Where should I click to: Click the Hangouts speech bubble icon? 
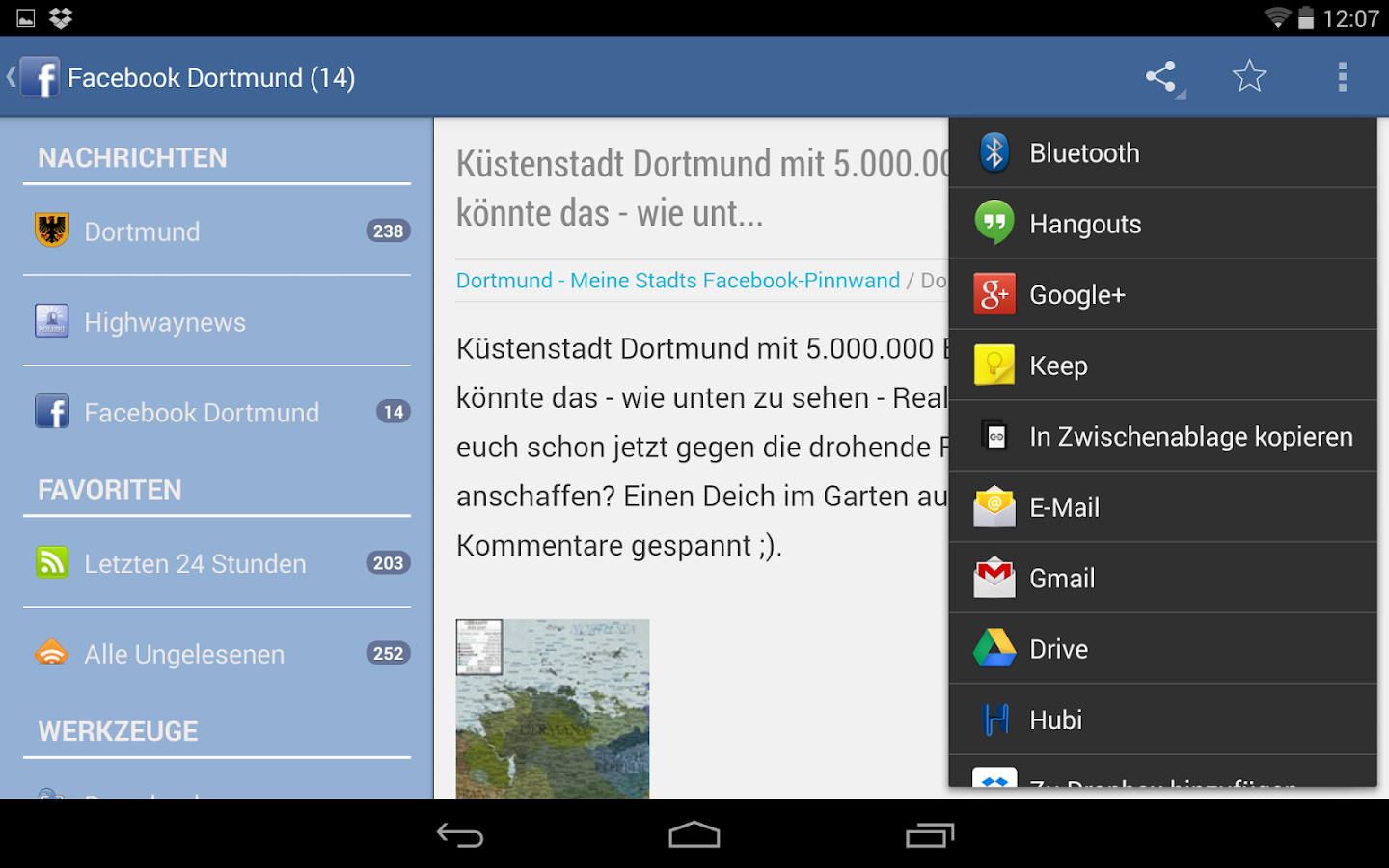pos(994,223)
